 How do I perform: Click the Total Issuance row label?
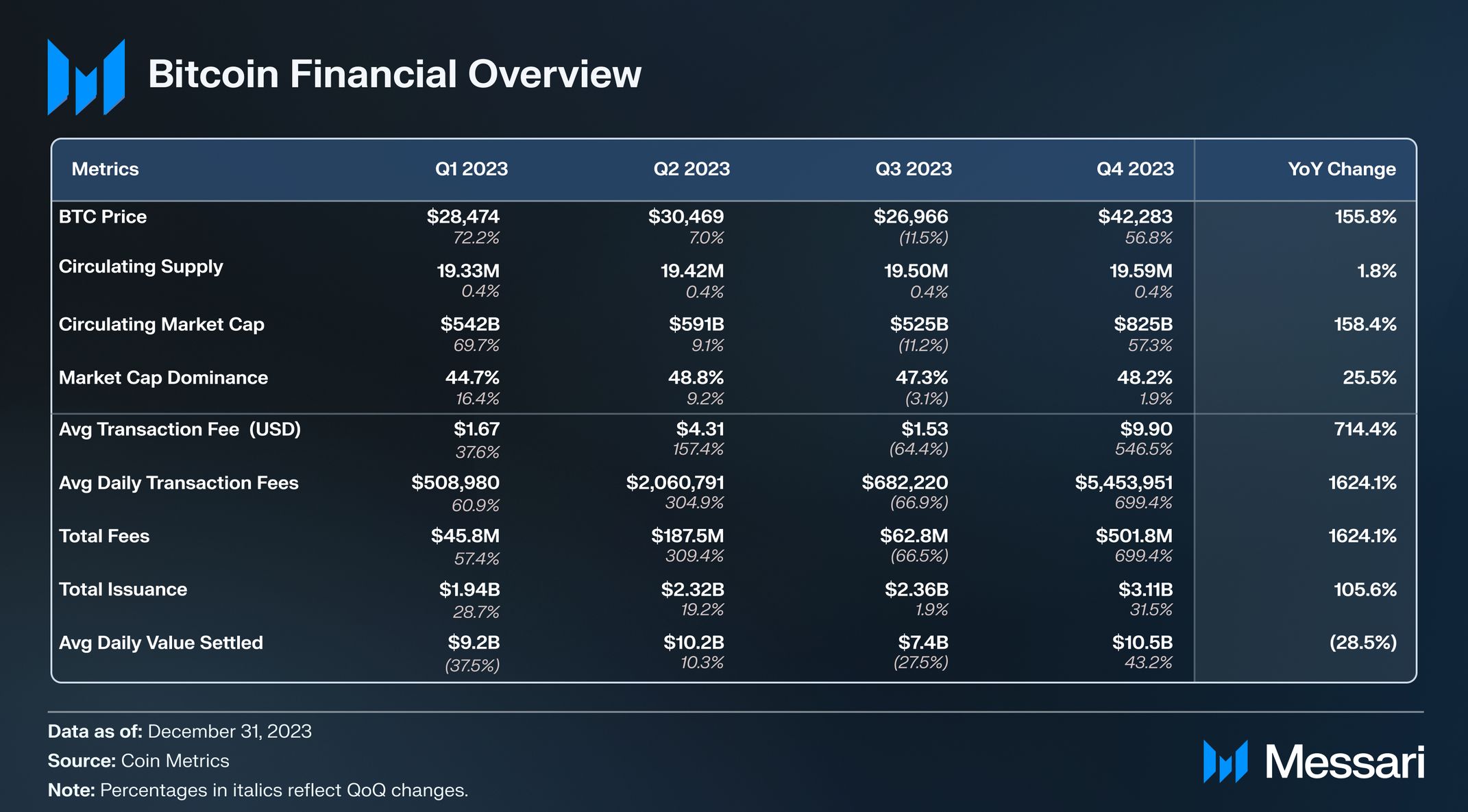coord(123,589)
